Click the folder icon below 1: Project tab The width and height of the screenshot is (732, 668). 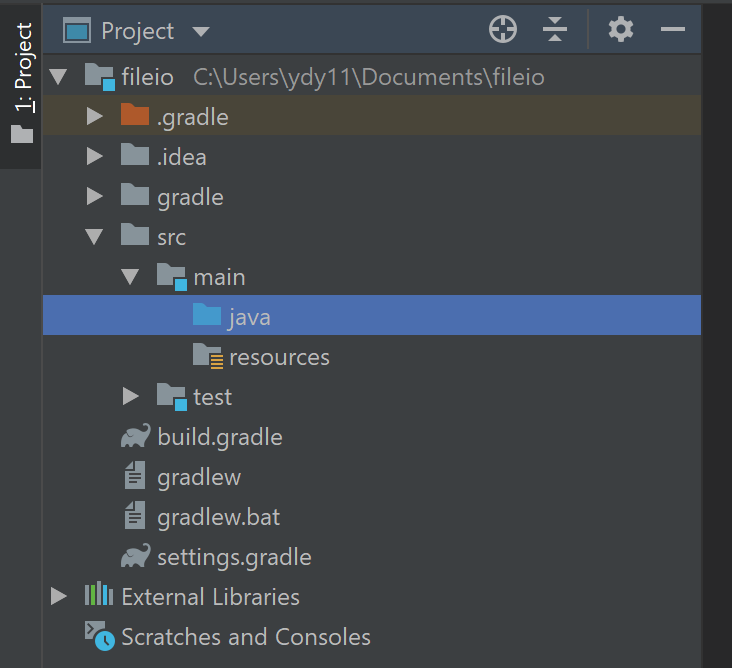click(x=22, y=134)
